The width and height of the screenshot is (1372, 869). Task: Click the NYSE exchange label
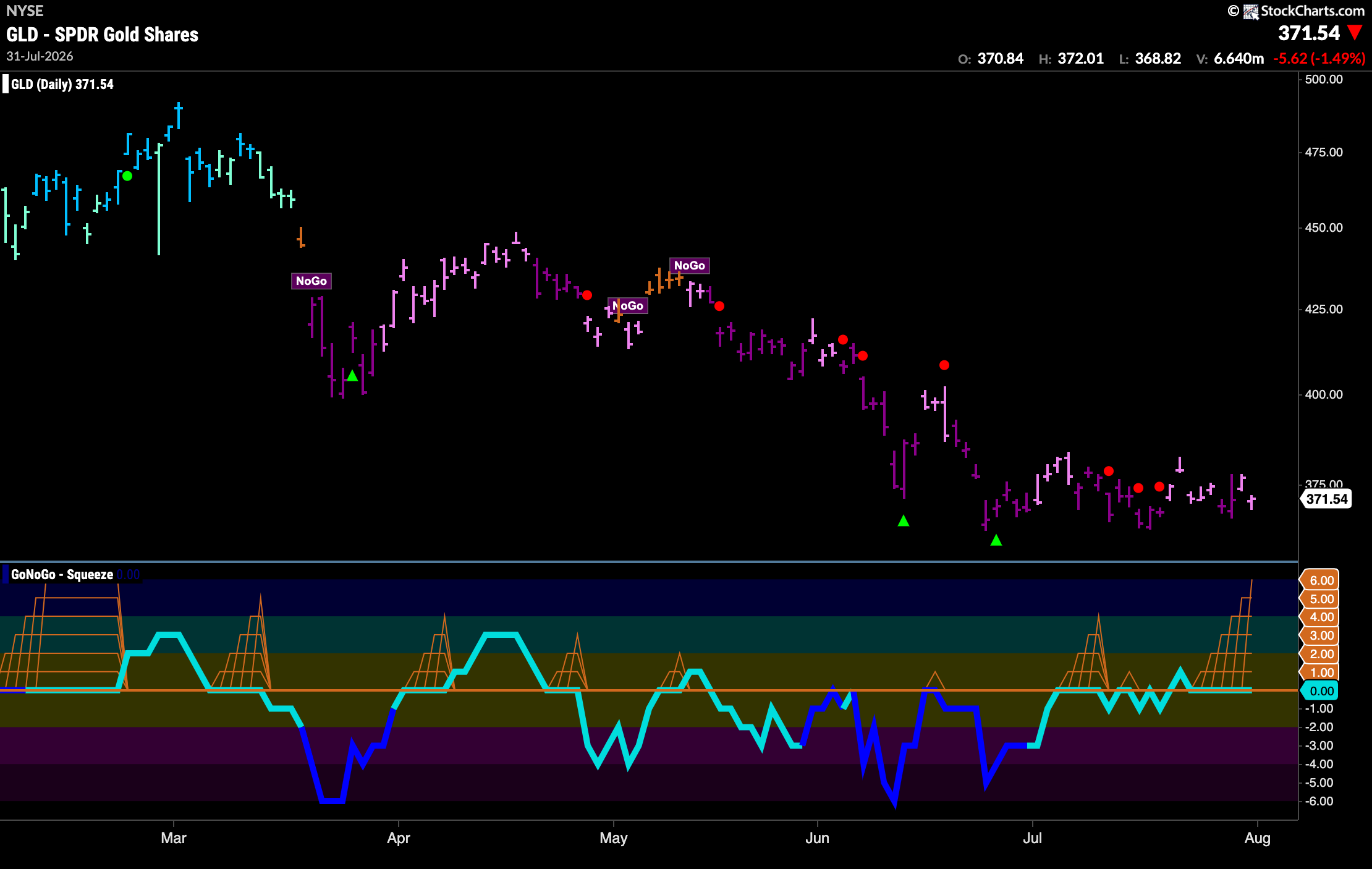(25, 11)
